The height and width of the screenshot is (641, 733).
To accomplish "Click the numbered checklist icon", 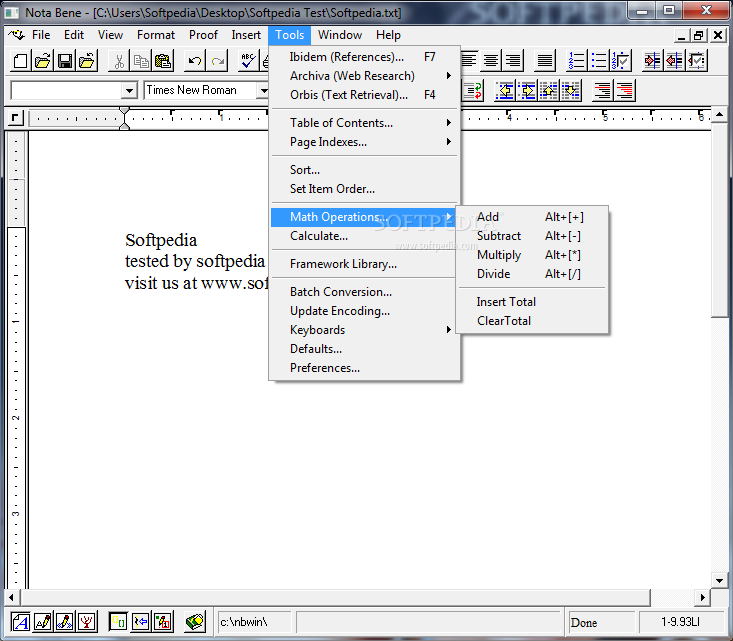I will (621, 61).
